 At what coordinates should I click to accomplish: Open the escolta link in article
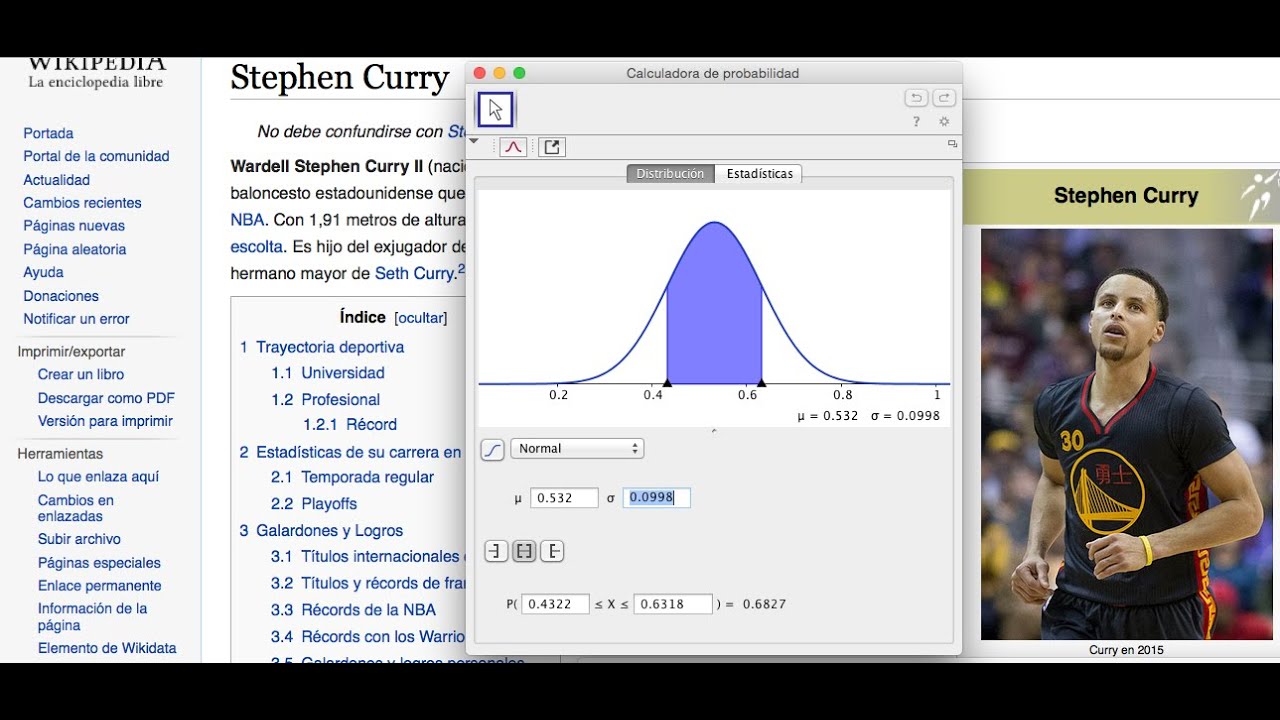(257, 246)
